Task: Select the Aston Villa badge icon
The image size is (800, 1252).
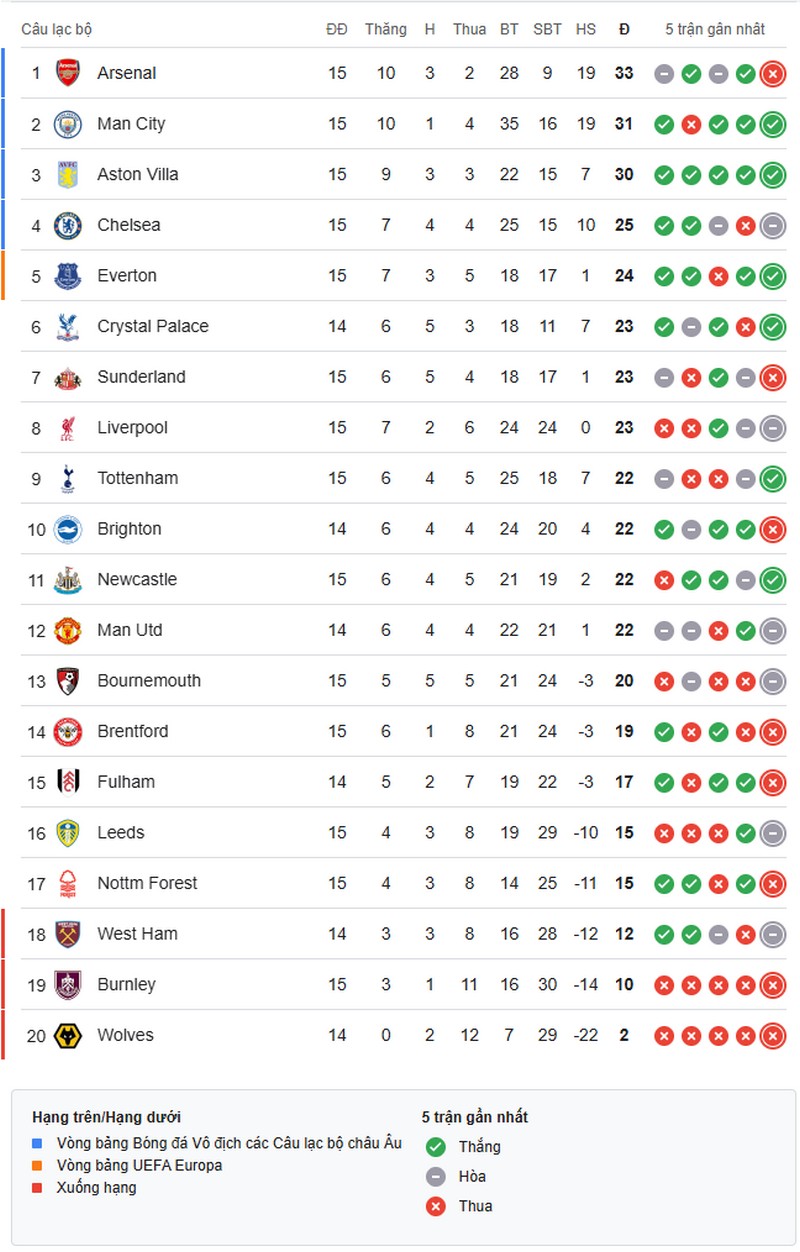Action: click(x=67, y=174)
